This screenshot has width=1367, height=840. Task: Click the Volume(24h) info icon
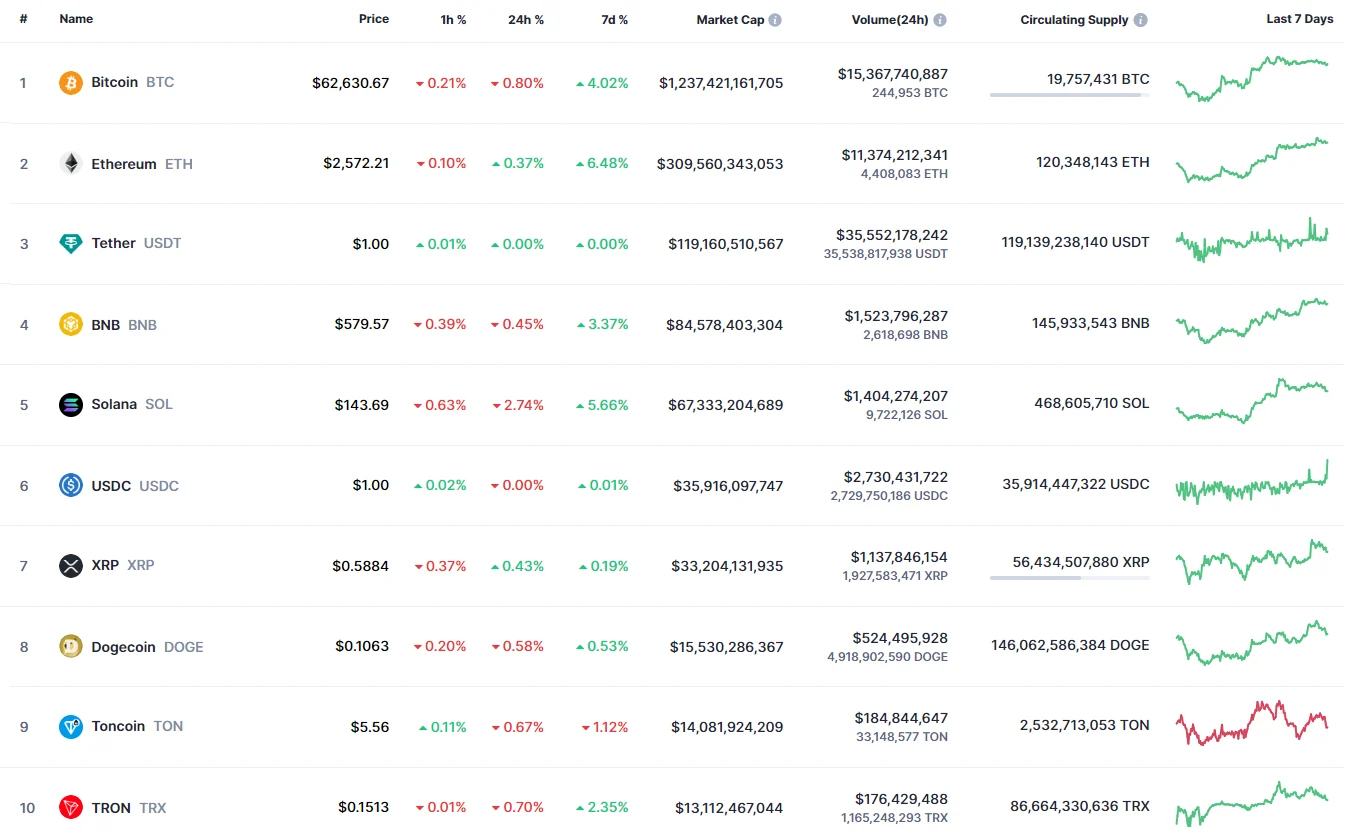click(x=940, y=20)
